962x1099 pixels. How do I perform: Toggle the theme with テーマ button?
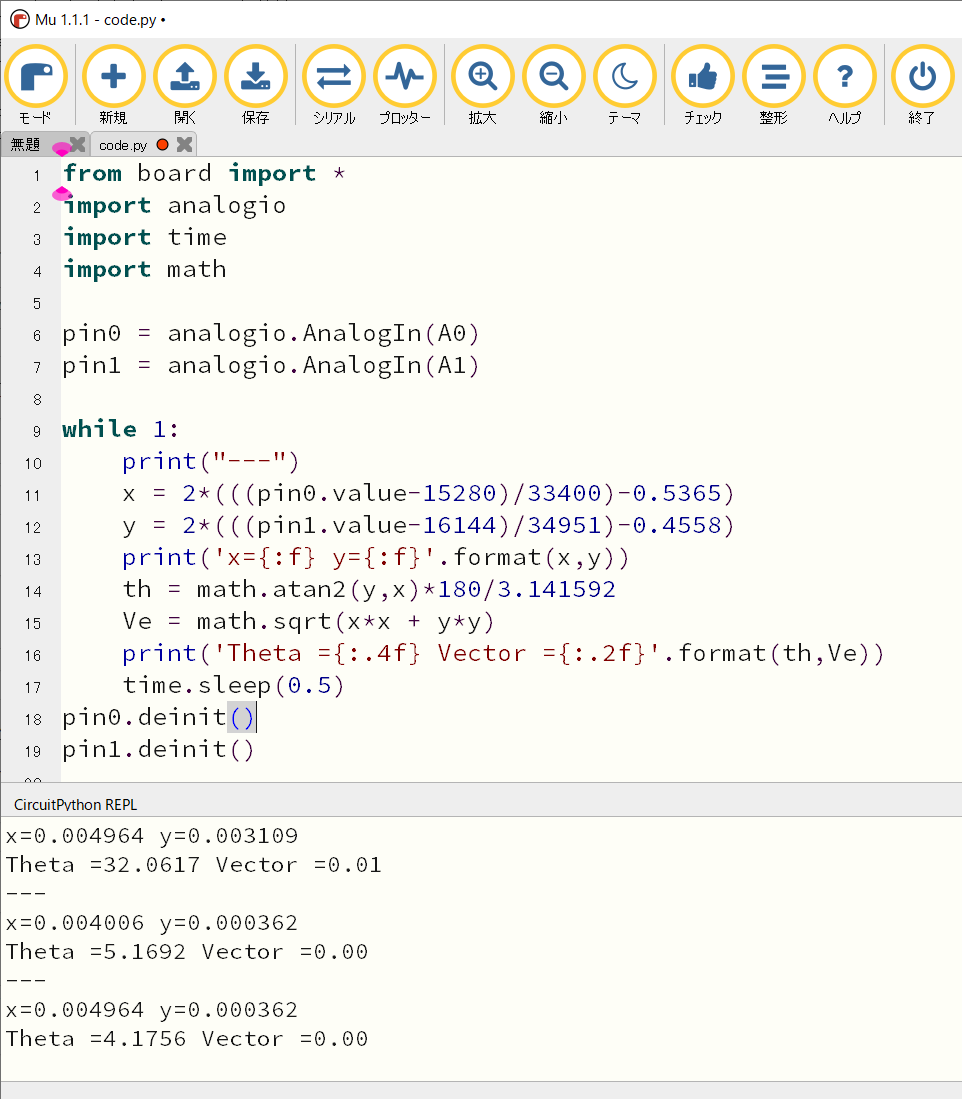[x=624, y=78]
